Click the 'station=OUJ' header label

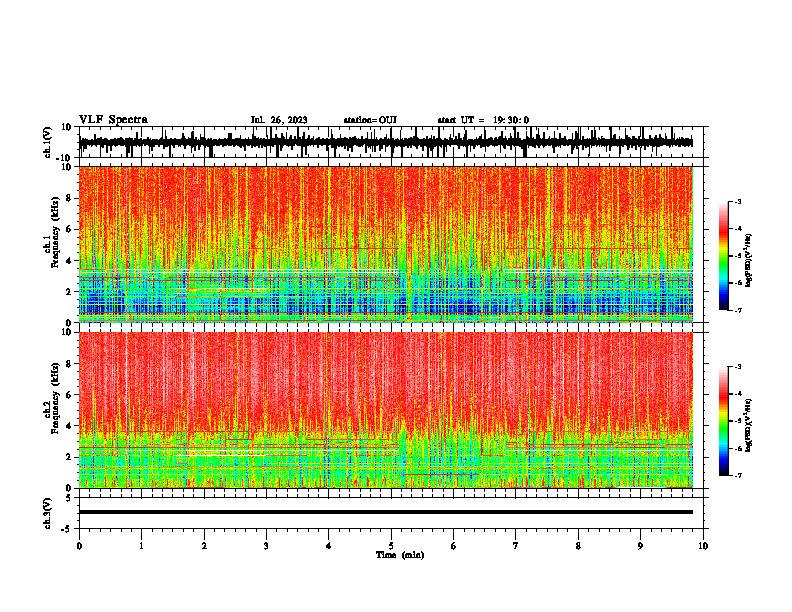click(370, 120)
